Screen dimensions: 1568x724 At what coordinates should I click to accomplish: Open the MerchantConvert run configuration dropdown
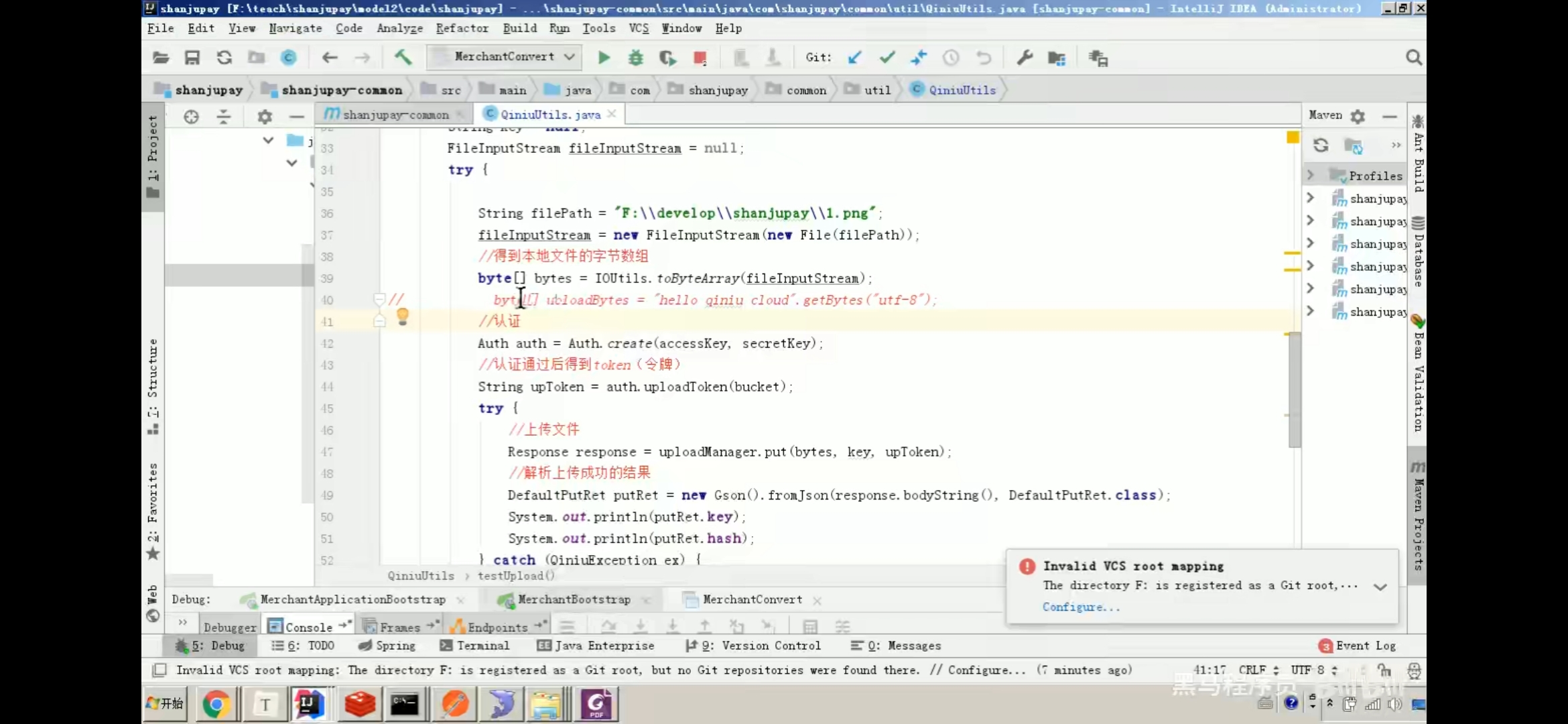[x=504, y=57]
